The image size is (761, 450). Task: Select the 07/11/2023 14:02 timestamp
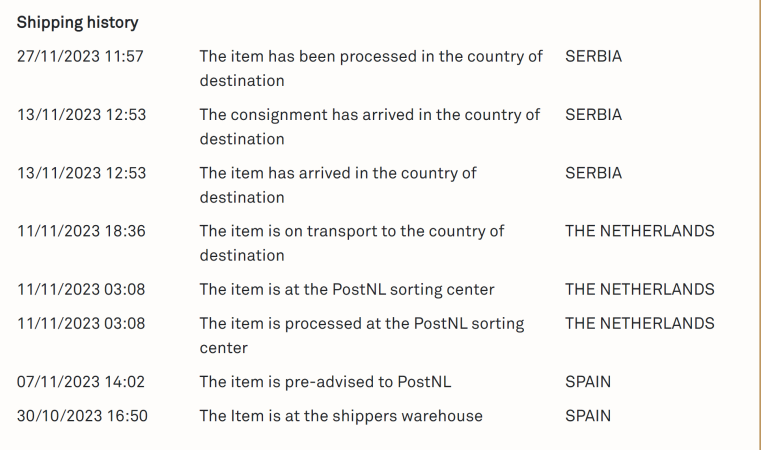81,382
